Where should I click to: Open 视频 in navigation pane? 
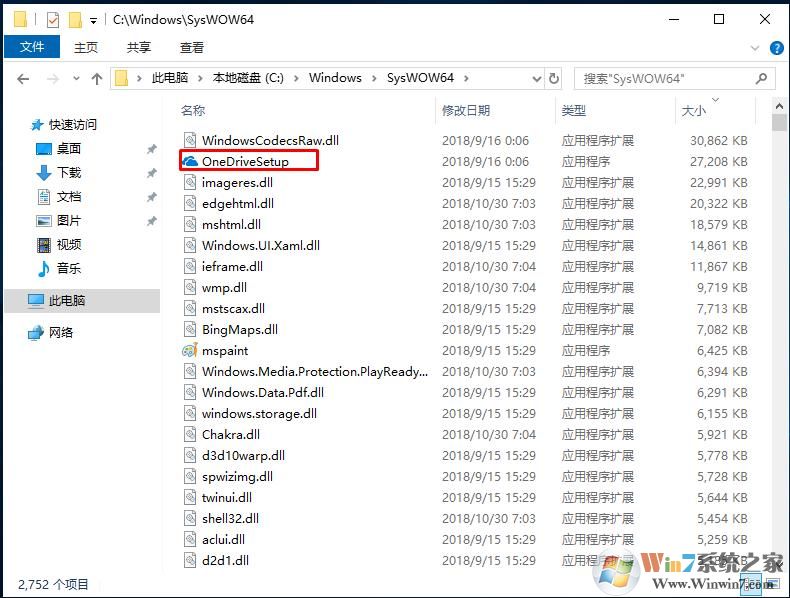coord(69,244)
